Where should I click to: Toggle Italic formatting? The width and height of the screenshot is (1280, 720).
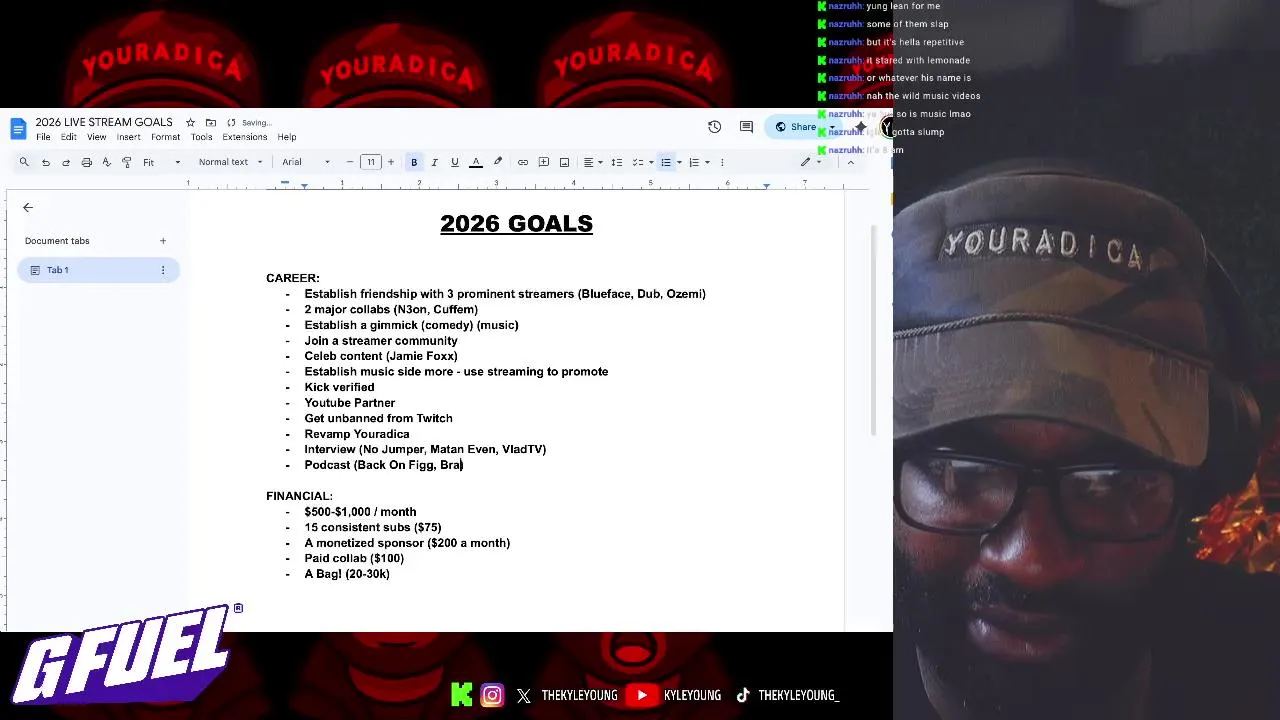click(434, 162)
